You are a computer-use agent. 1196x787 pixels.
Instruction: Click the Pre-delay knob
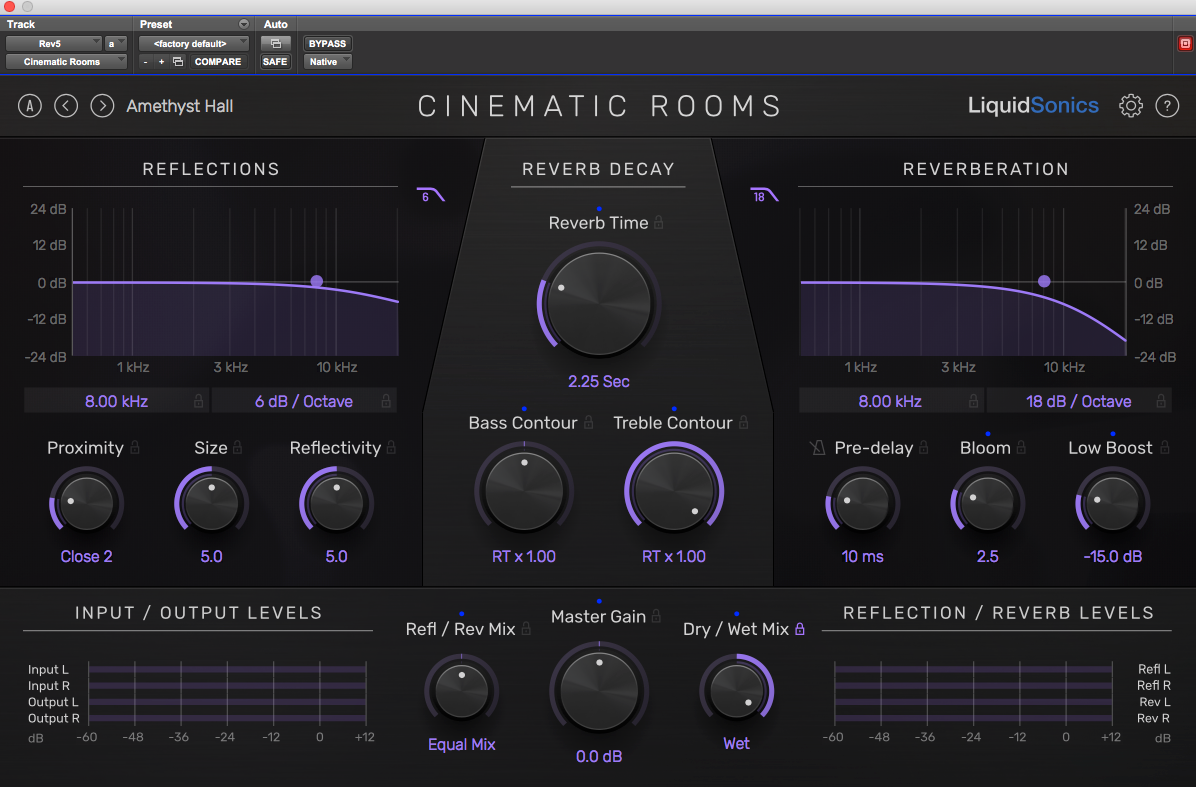point(863,503)
